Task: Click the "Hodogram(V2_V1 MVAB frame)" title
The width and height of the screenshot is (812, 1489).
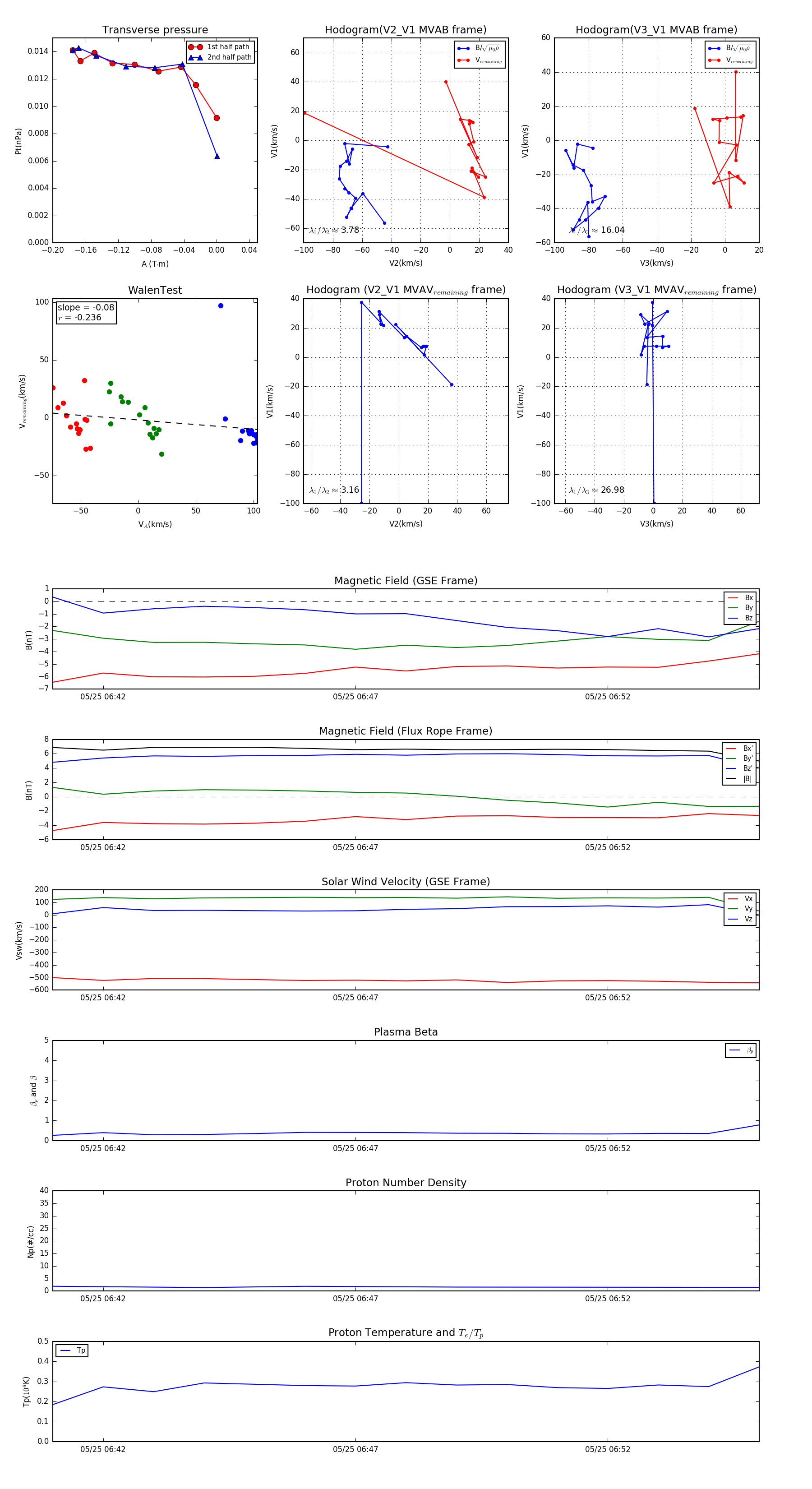Action: coord(406,30)
